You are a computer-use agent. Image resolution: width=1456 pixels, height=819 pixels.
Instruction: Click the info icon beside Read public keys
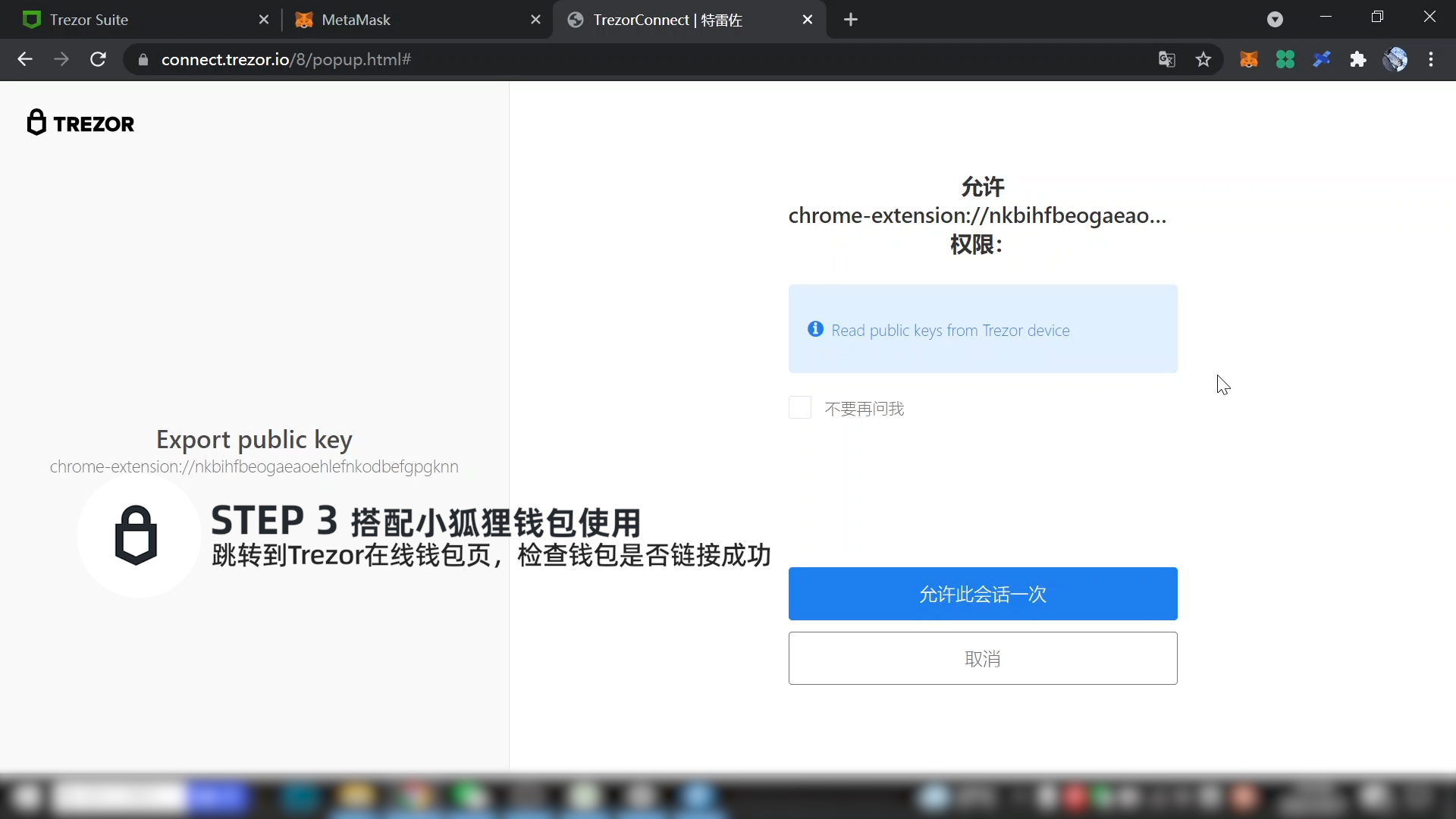(x=815, y=329)
